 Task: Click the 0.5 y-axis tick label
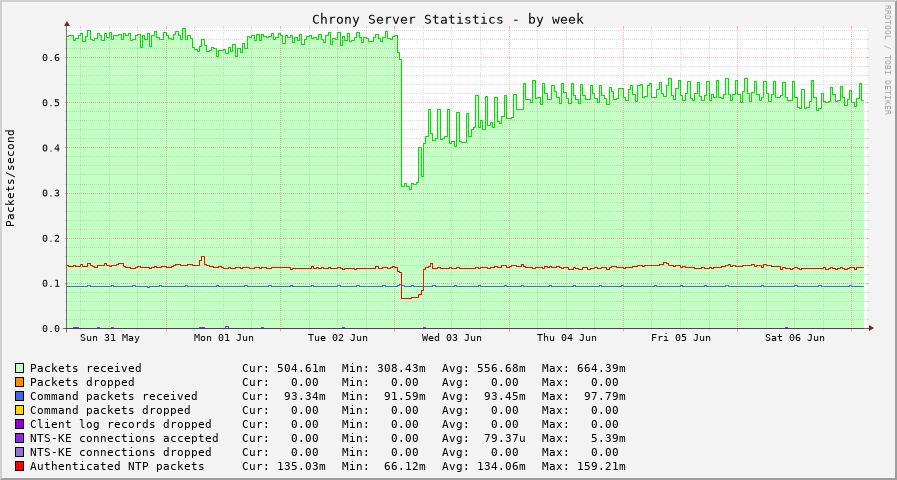(x=52, y=103)
